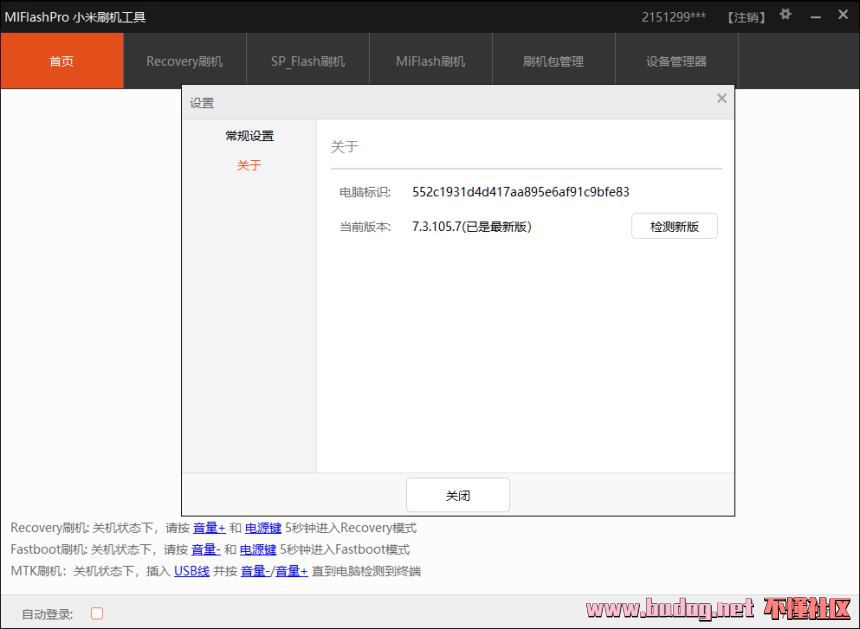Click 【注销】 to log out
This screenshot has width=860, height=629.
746,17
